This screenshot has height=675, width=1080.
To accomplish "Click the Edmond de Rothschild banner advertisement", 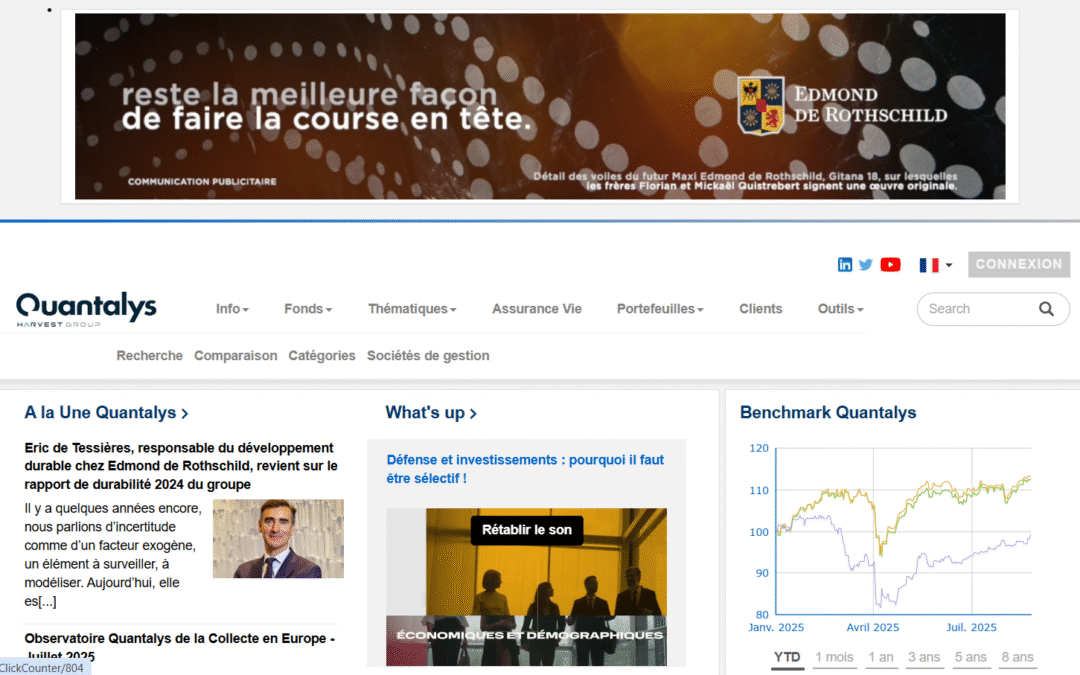I will 540,107.
